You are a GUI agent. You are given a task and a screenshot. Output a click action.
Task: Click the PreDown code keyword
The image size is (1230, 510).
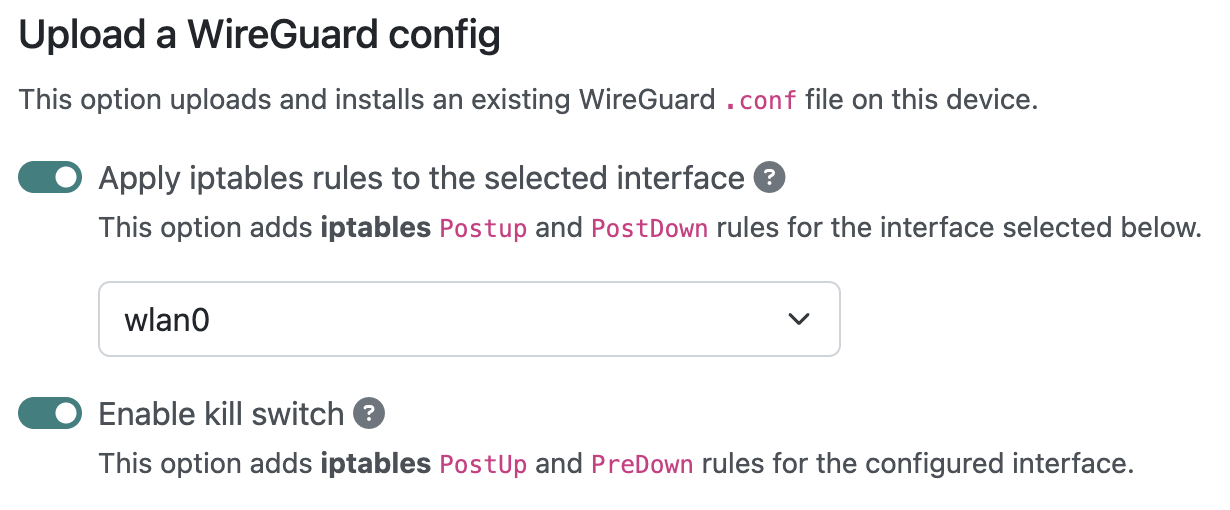coord(643,465)
